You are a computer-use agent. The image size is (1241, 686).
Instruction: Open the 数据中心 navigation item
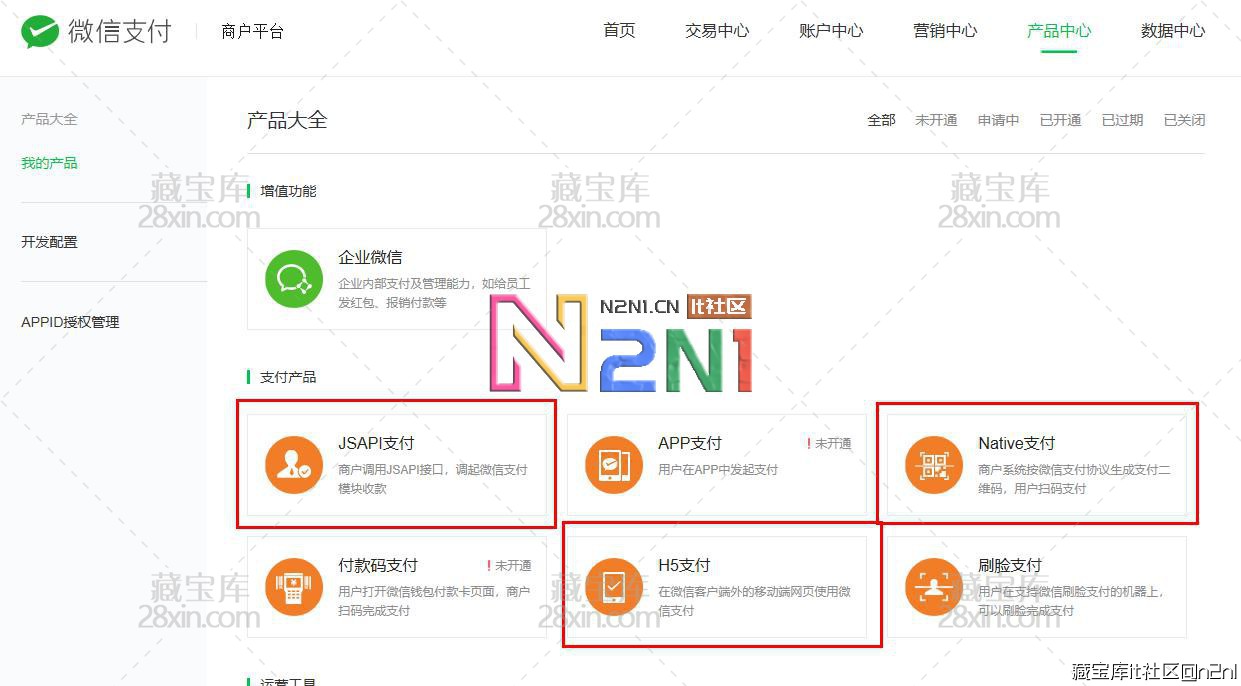[1172, 31]
